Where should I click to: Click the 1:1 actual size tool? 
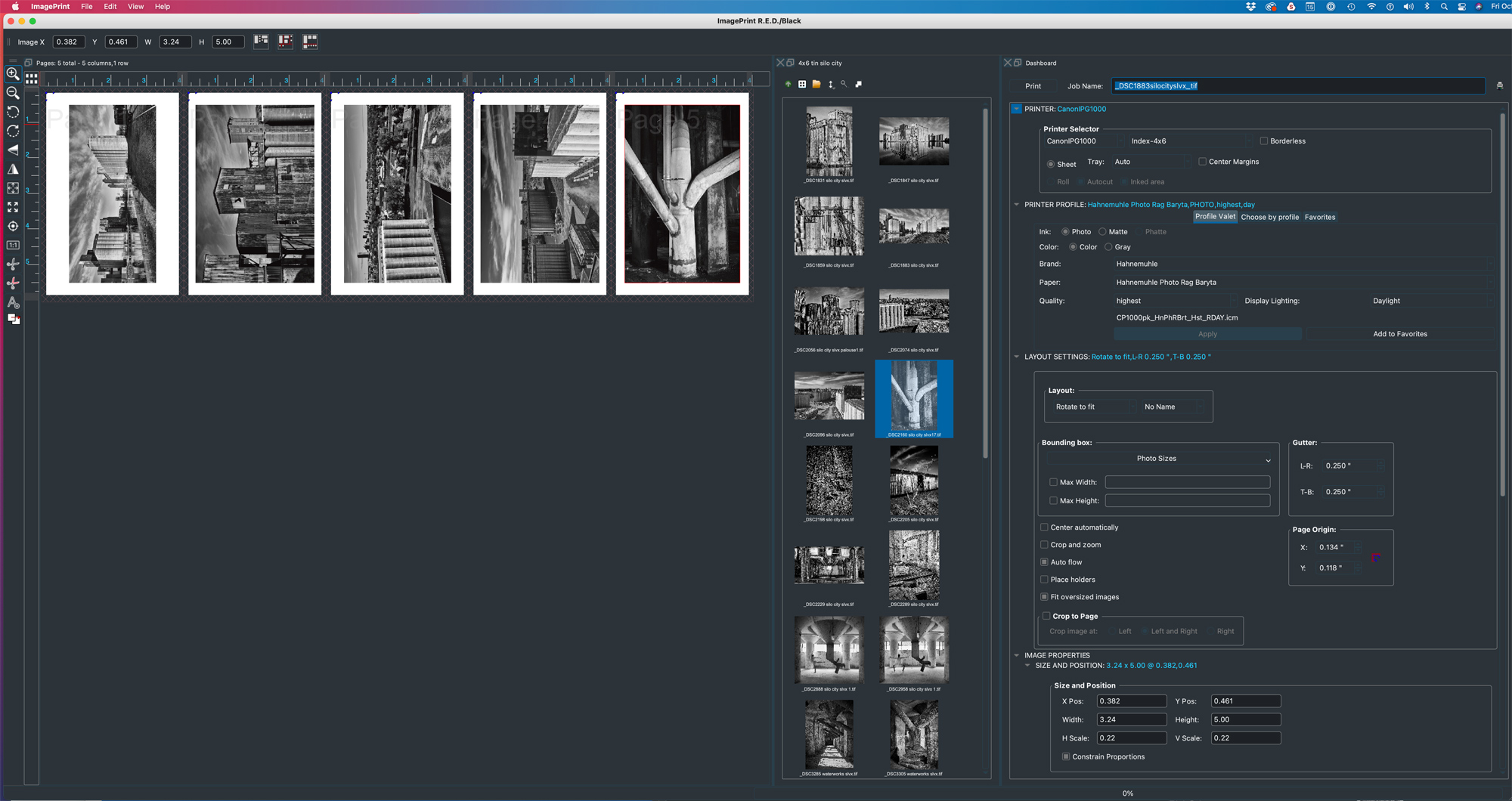tap(13, 245)
